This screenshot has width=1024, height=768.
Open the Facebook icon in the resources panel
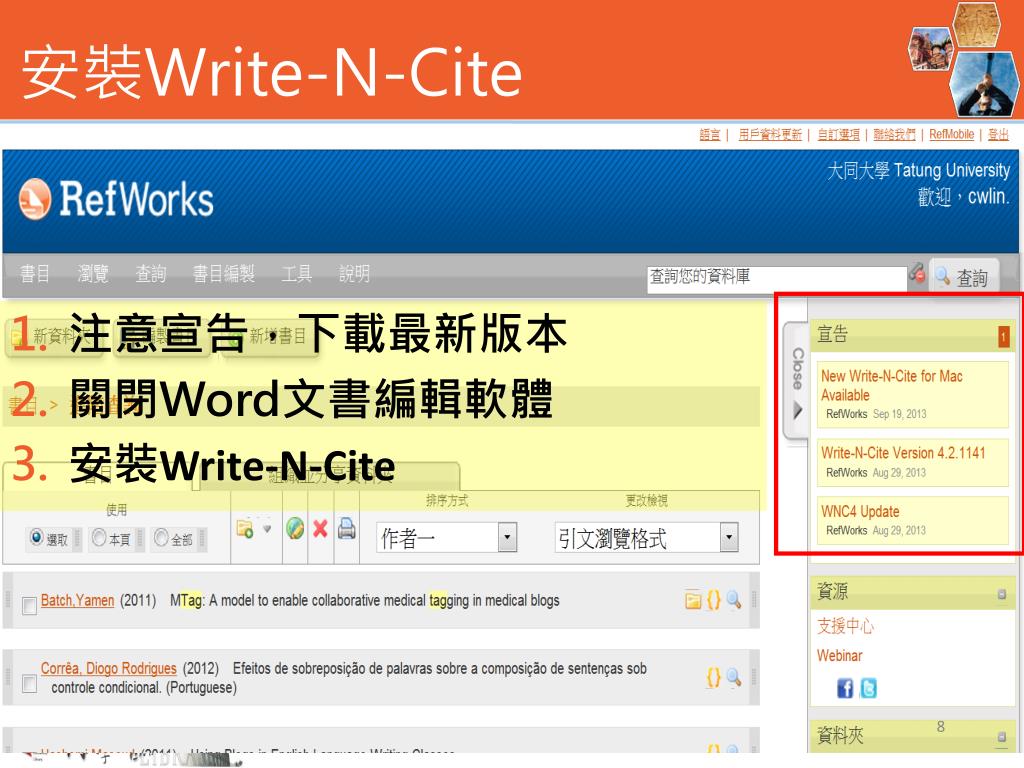pos(845,688)
